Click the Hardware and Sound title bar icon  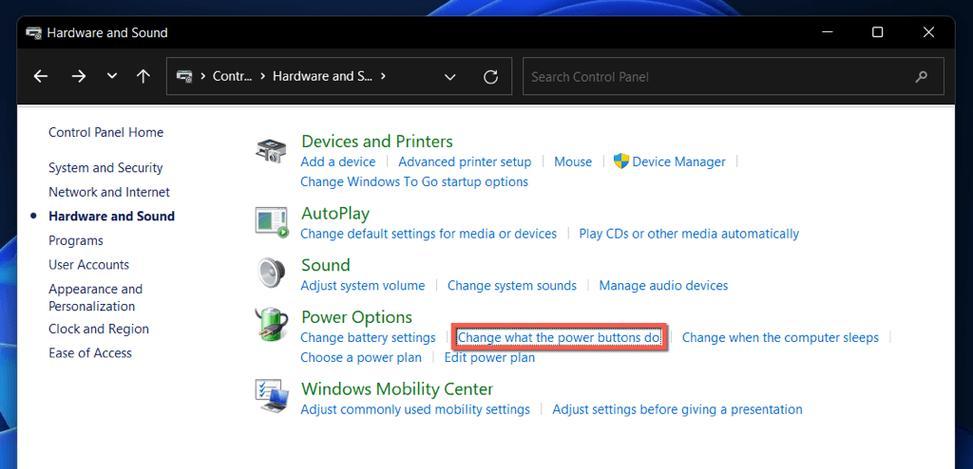[34, 33]
